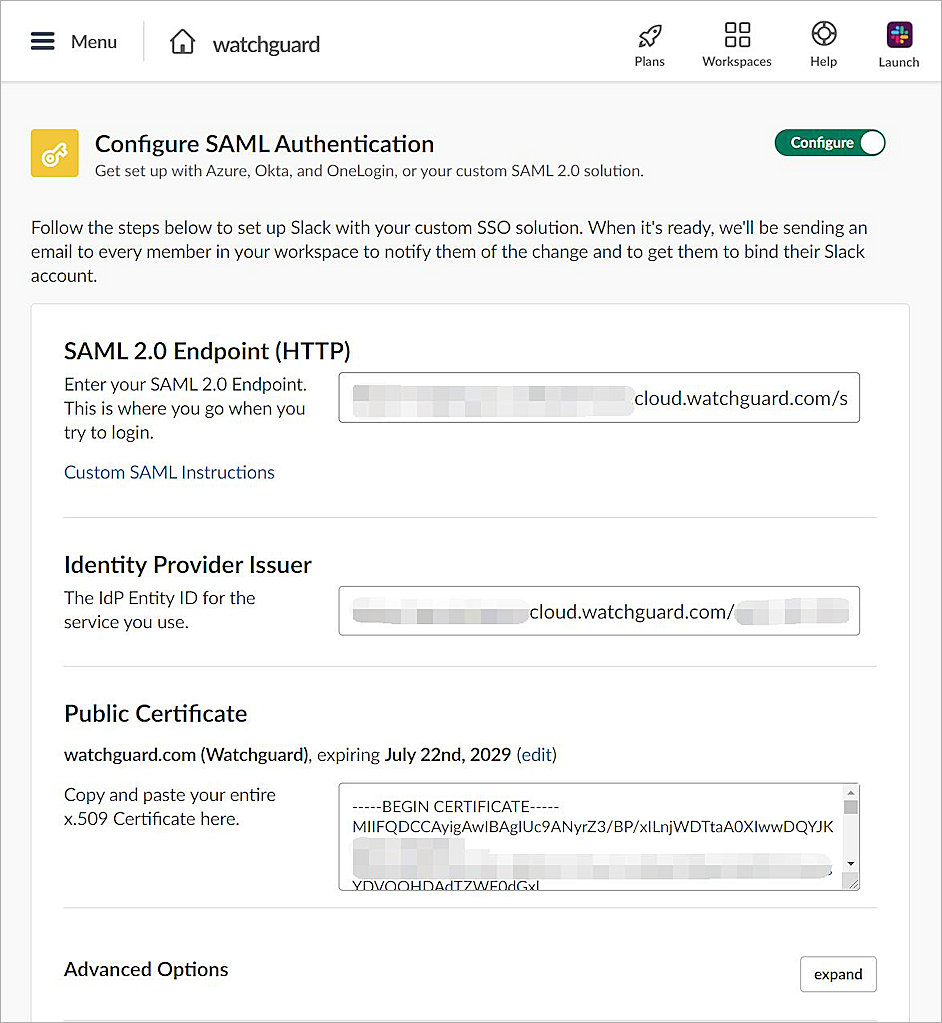The height and width of the screenshot is (1023, 942).
Task: Open Custom SAML Instructions link
Action: (169, 472)
